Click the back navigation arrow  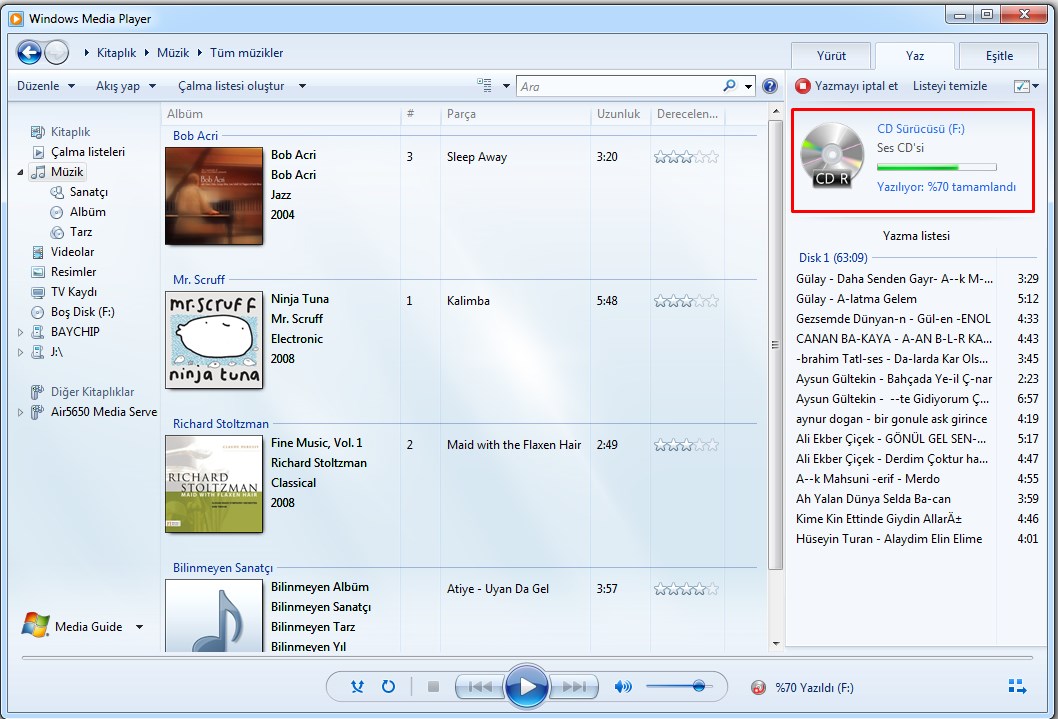(x=30, y=52)
